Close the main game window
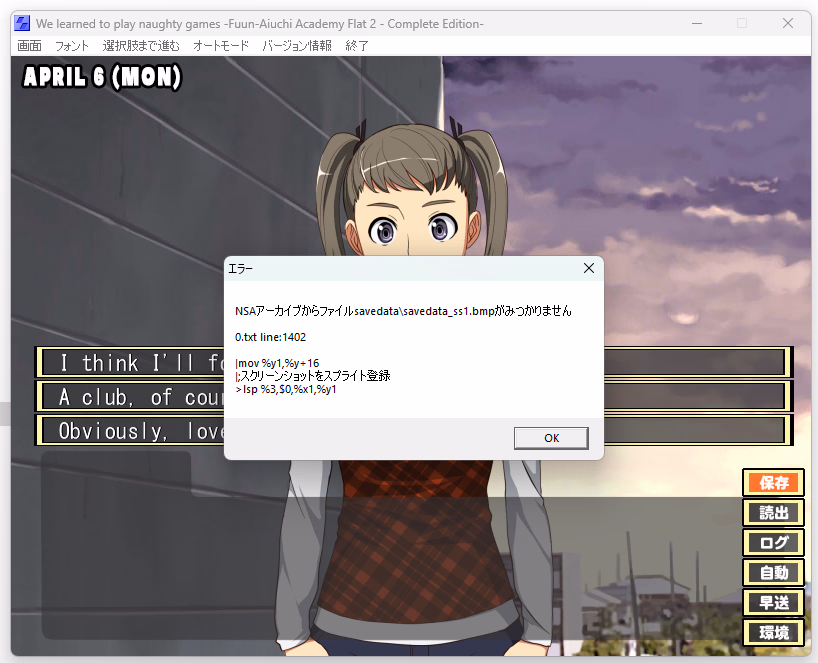The height and width of the screenshot is (663, 818). tap(788, 23)
